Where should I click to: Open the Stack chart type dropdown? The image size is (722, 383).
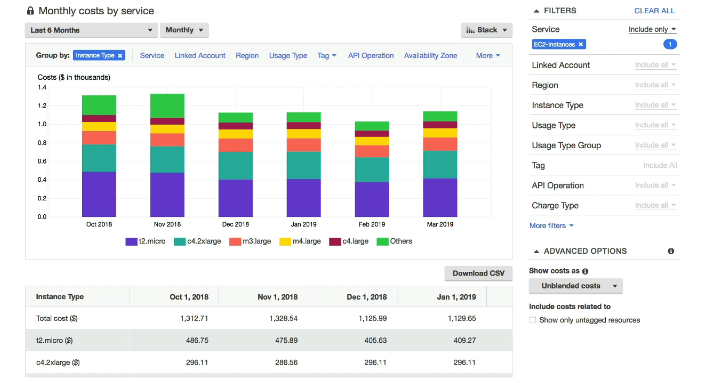coord(487,30)
